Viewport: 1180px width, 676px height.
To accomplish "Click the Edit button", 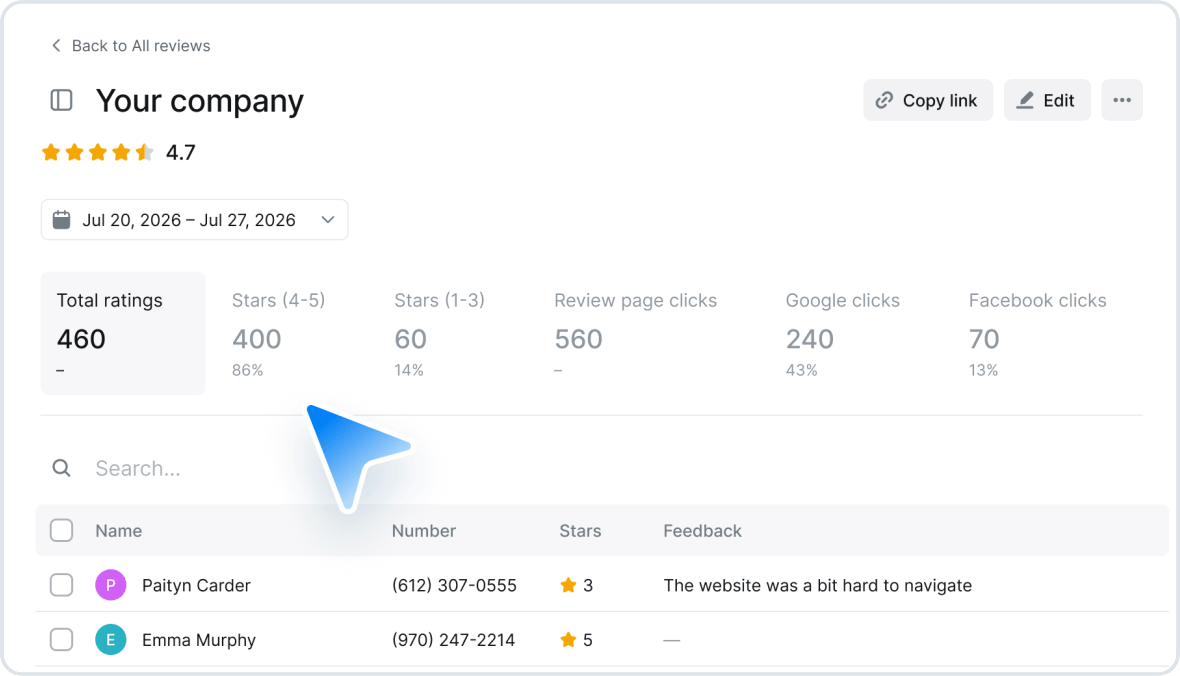I will point(1047,100).
